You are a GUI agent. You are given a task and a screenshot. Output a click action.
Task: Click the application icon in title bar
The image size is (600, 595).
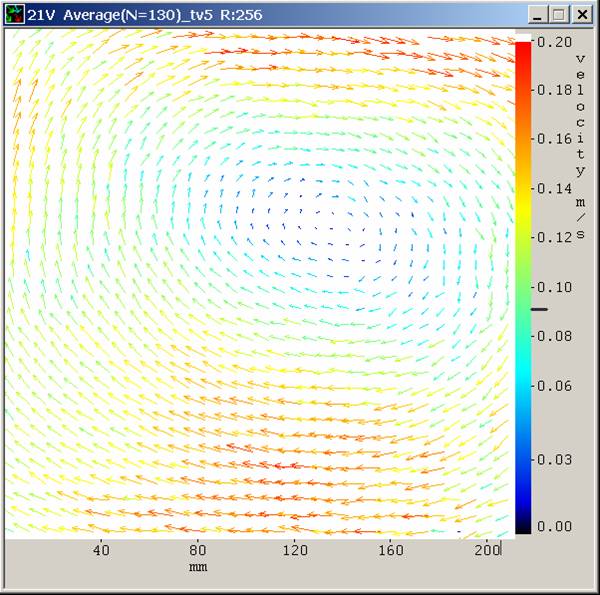[x=15, y=15]
